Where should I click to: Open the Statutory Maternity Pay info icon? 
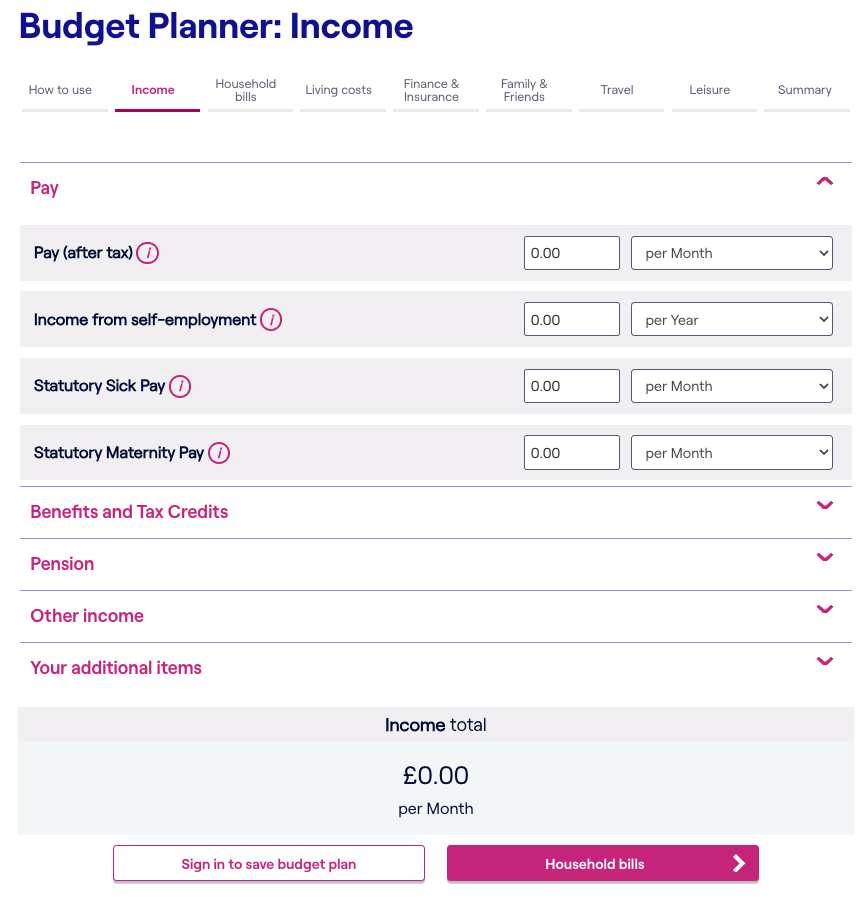218,453
